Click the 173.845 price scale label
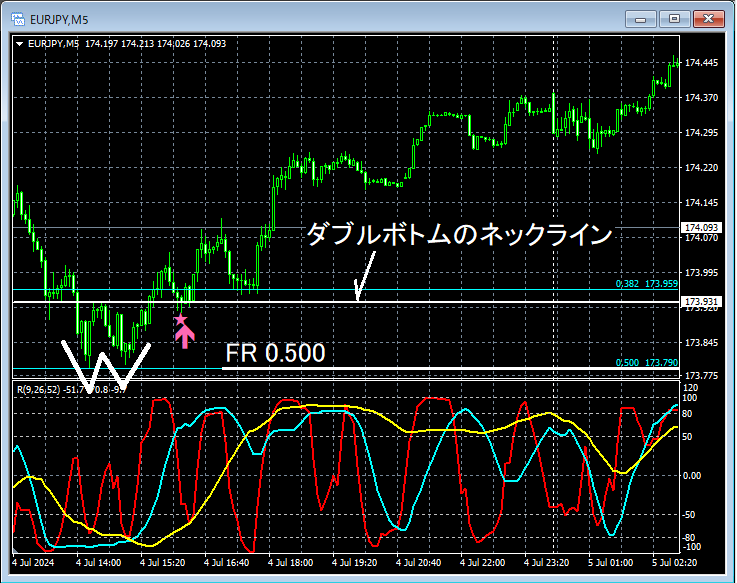 pyautogui.click(x=701, y=343)
